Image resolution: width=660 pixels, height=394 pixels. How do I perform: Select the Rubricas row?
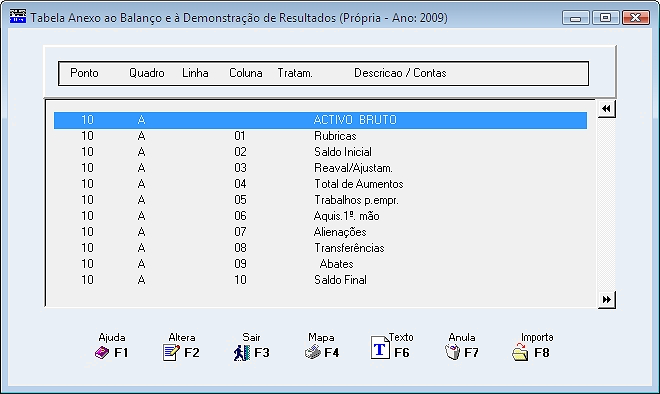[x=320, y=136]
